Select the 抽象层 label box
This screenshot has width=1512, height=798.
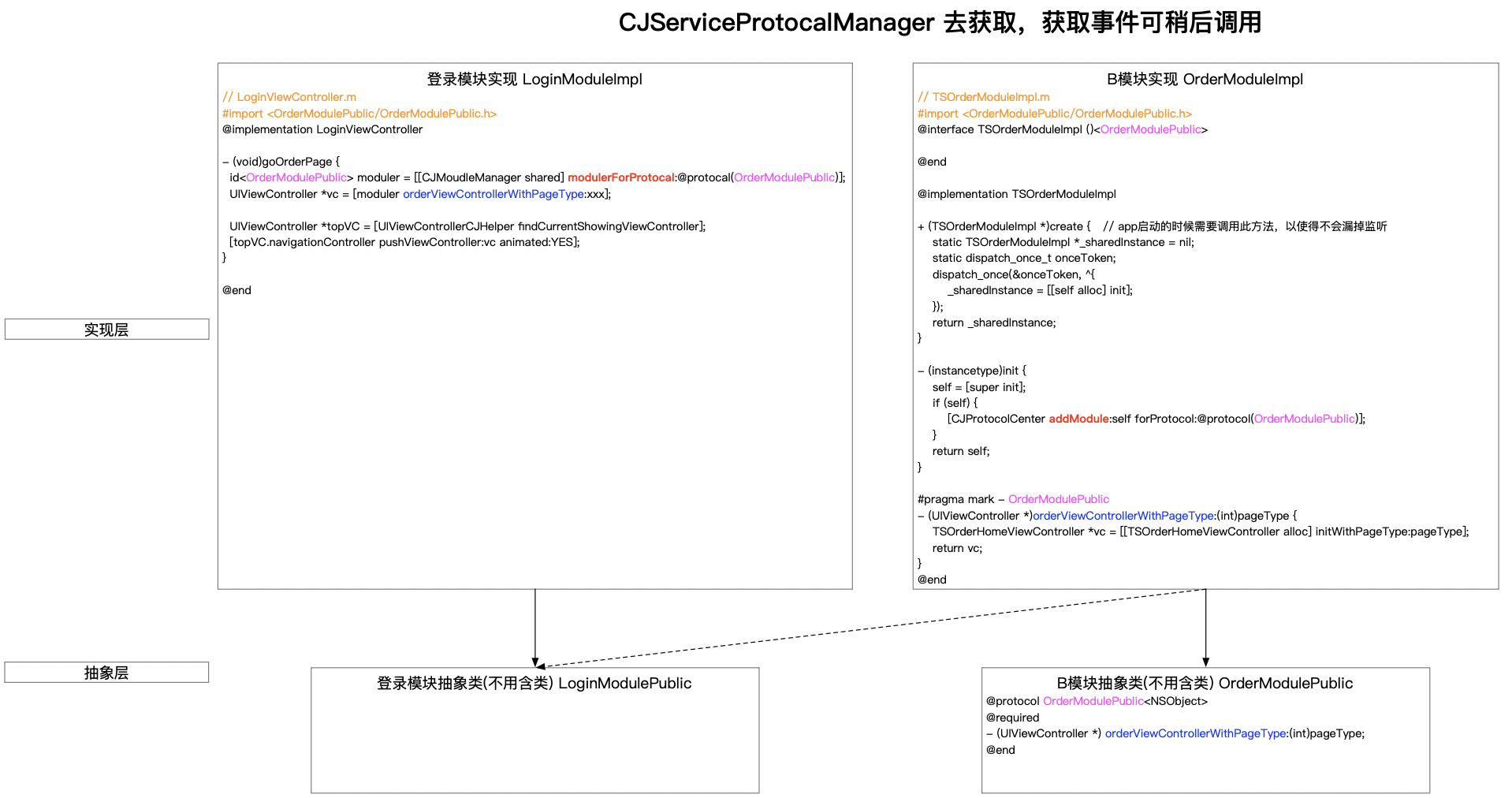(x=106, y=673)
